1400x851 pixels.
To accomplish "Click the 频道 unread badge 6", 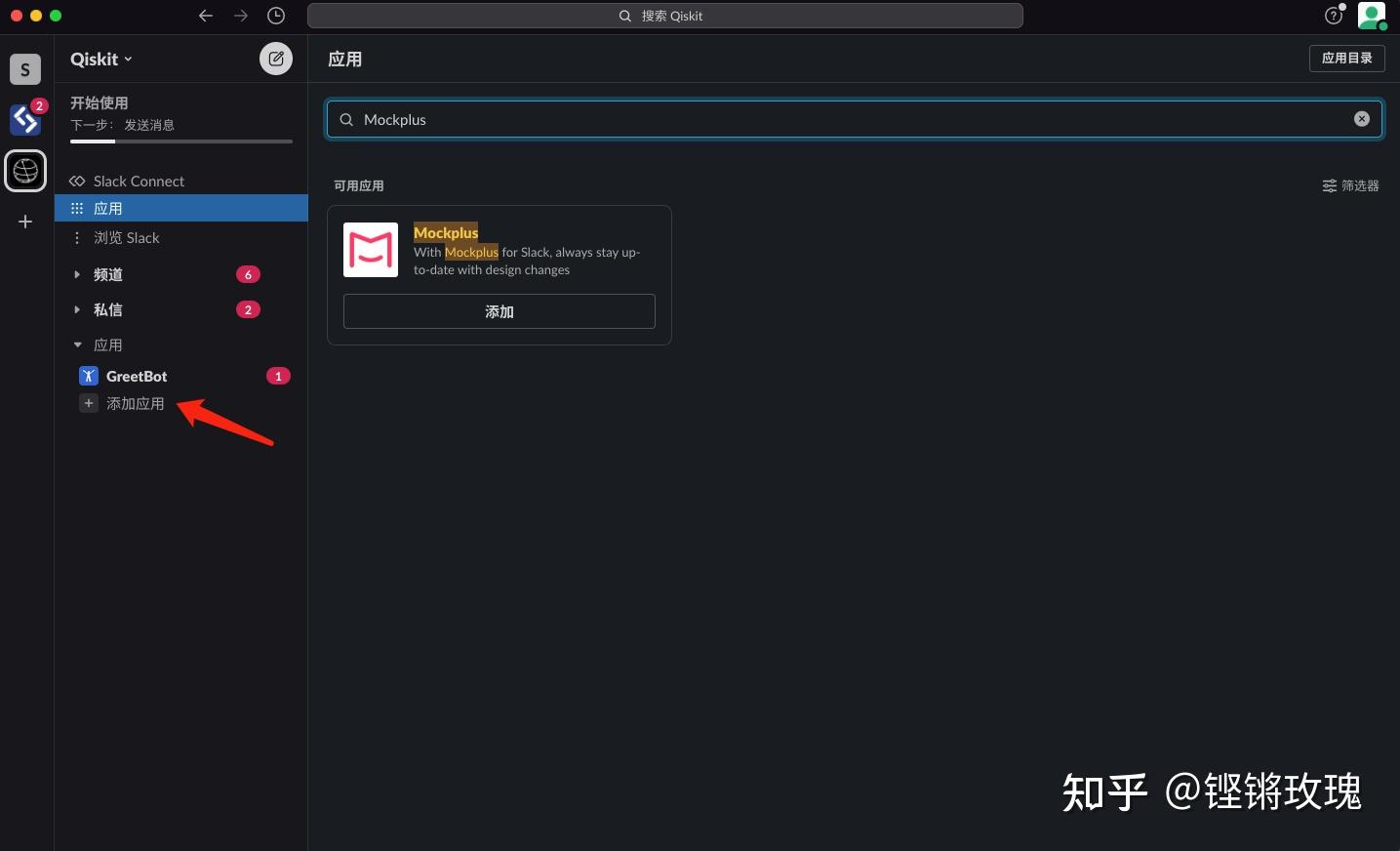I will 248,274.
